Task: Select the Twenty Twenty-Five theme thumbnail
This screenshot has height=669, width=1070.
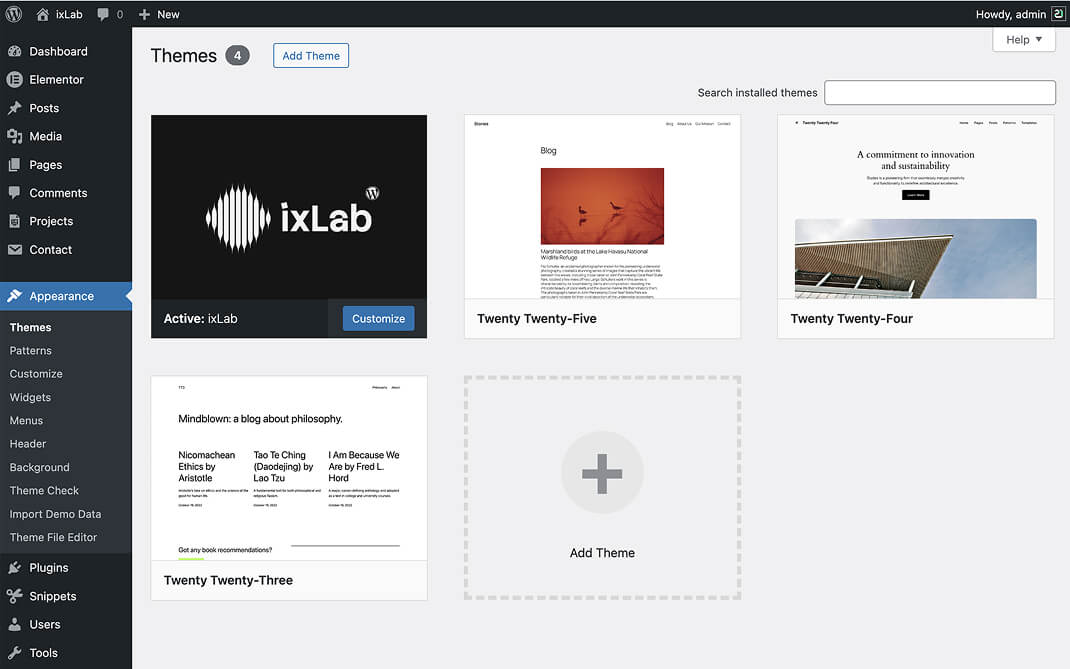Action: pos(602,207)
